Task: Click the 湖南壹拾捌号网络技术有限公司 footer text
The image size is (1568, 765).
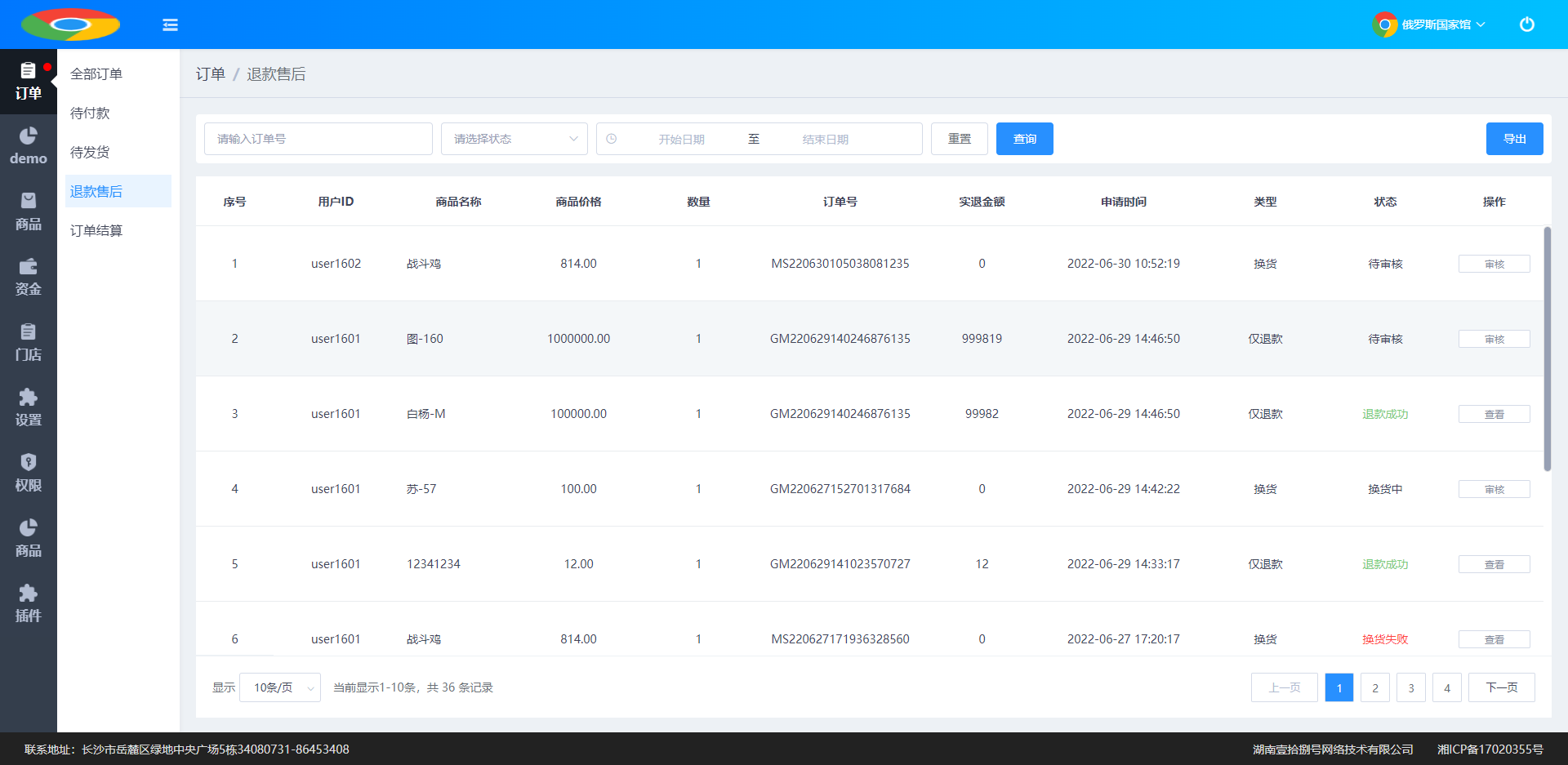Action: point(1334,749)
